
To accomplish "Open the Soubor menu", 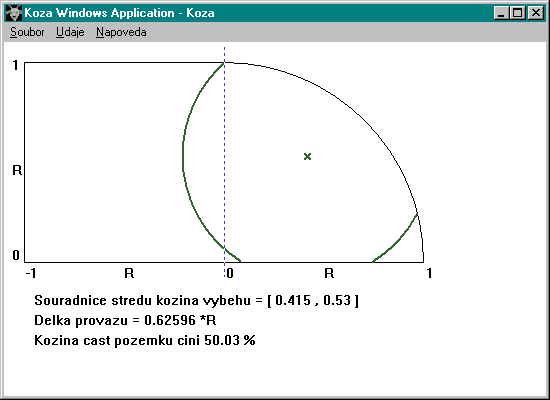I will click(x=27, y=32).
